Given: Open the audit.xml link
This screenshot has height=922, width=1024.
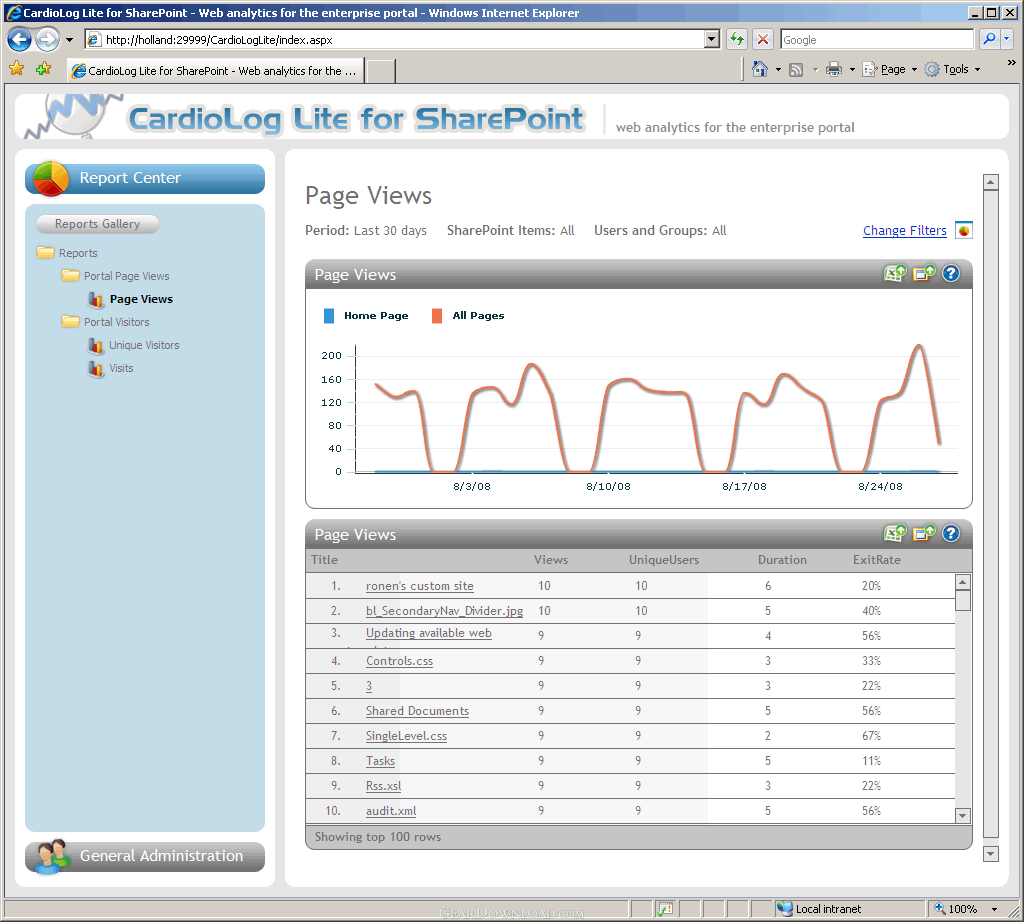Looking at the screenshot, I should coord(391,811).
